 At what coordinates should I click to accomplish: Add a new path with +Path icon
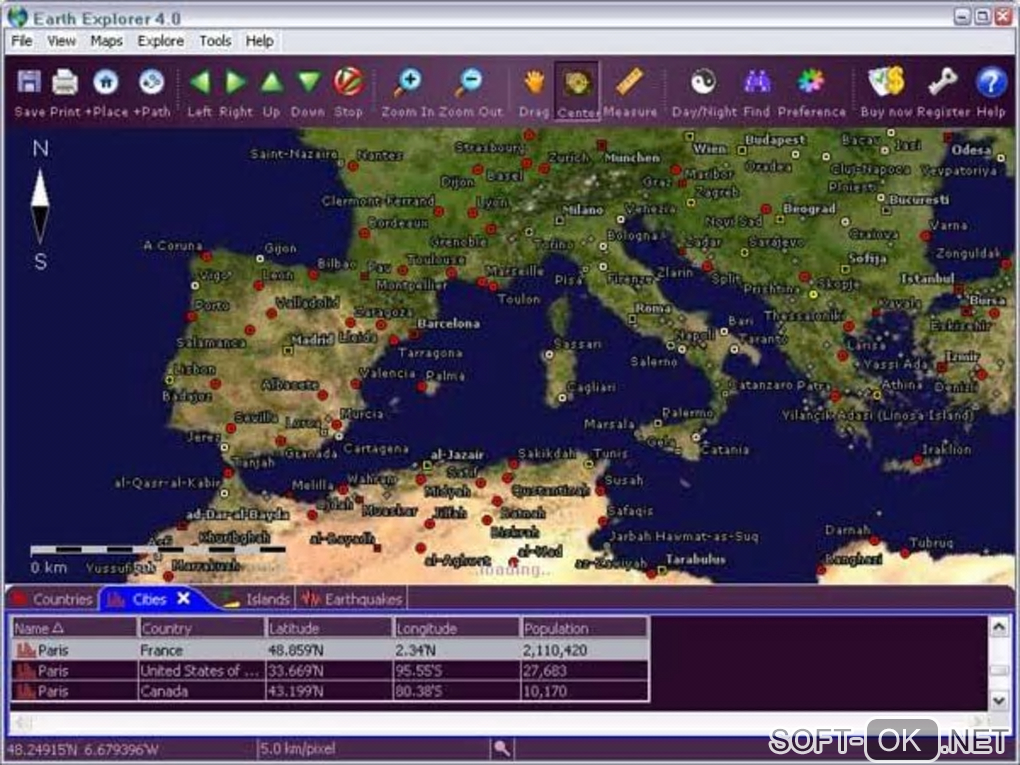(x=152, y=82)
